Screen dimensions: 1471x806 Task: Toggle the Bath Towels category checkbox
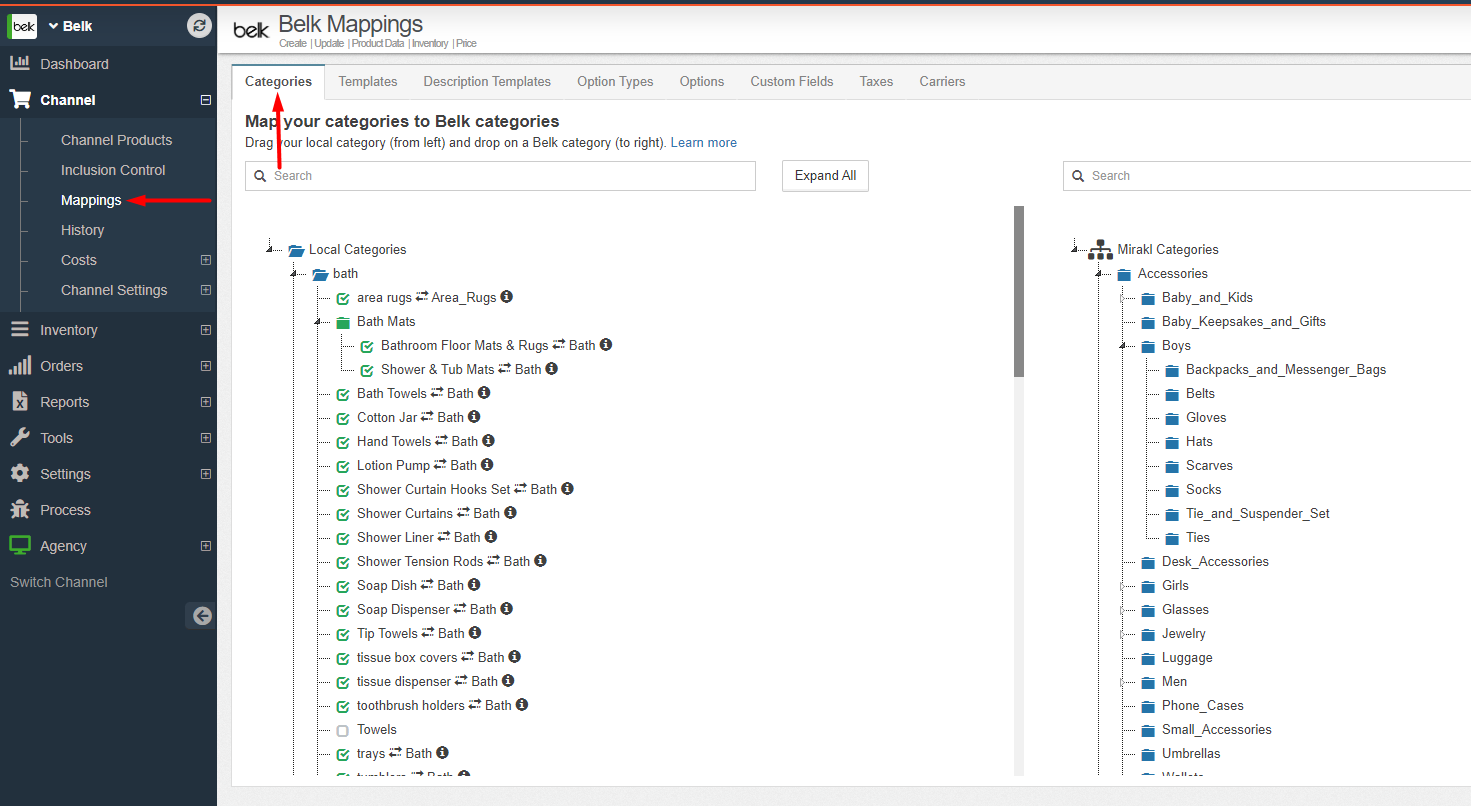[343, 394]
